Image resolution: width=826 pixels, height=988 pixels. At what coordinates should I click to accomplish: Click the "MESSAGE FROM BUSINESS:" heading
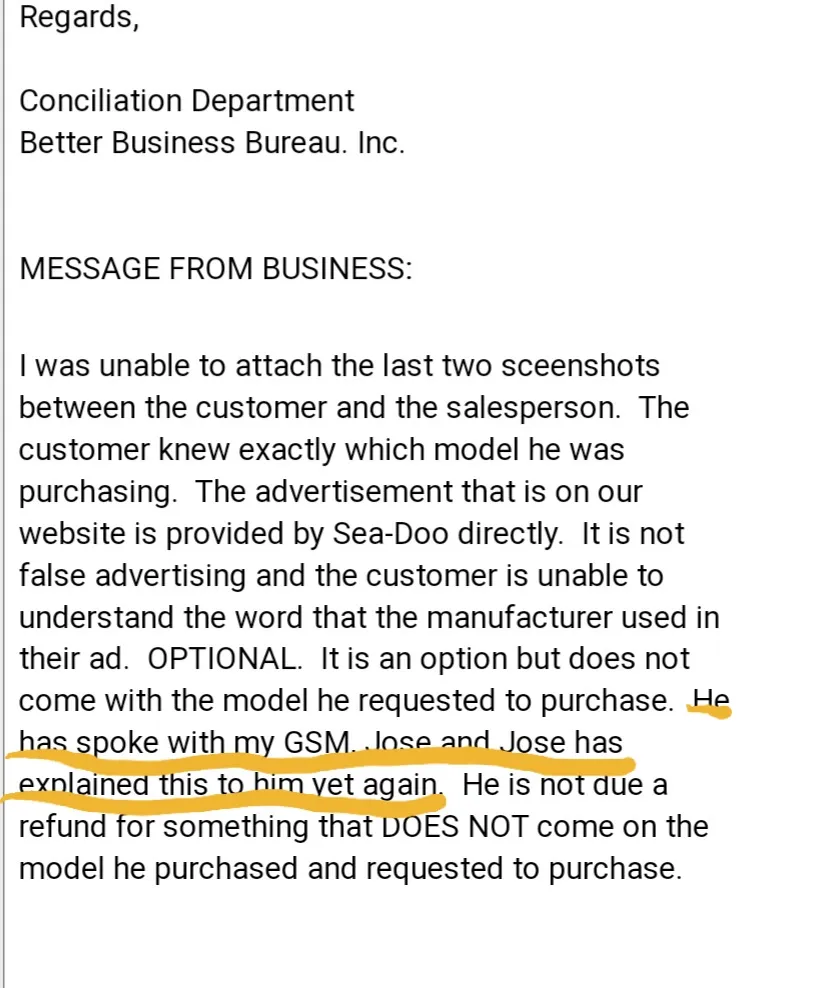pyautogui.click(x=215, y=269)
